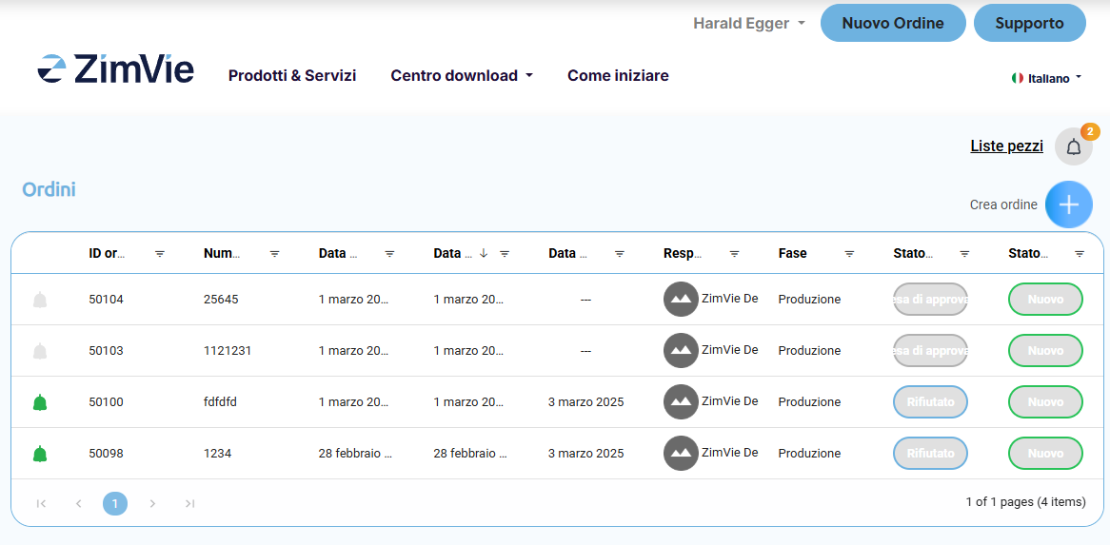This screenshot has height=545, width=1110.
Task: Open the Liste pezzi link
Action: click(x=1006, y=146)
